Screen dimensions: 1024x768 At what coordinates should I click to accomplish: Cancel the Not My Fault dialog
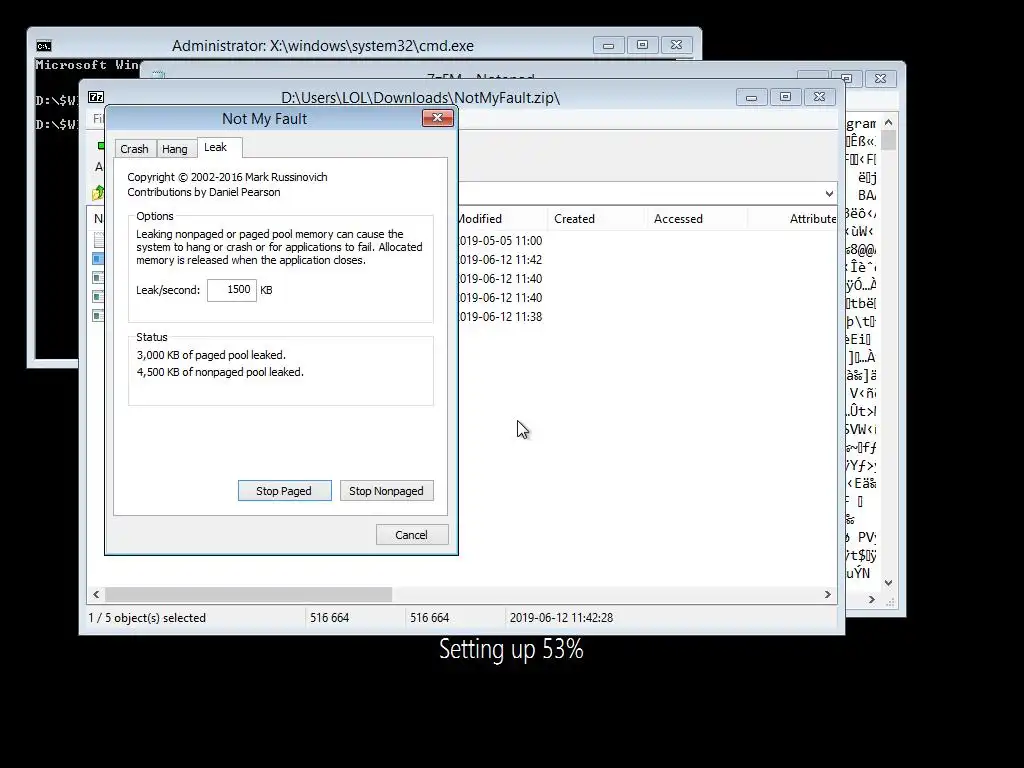click(411, 535)
